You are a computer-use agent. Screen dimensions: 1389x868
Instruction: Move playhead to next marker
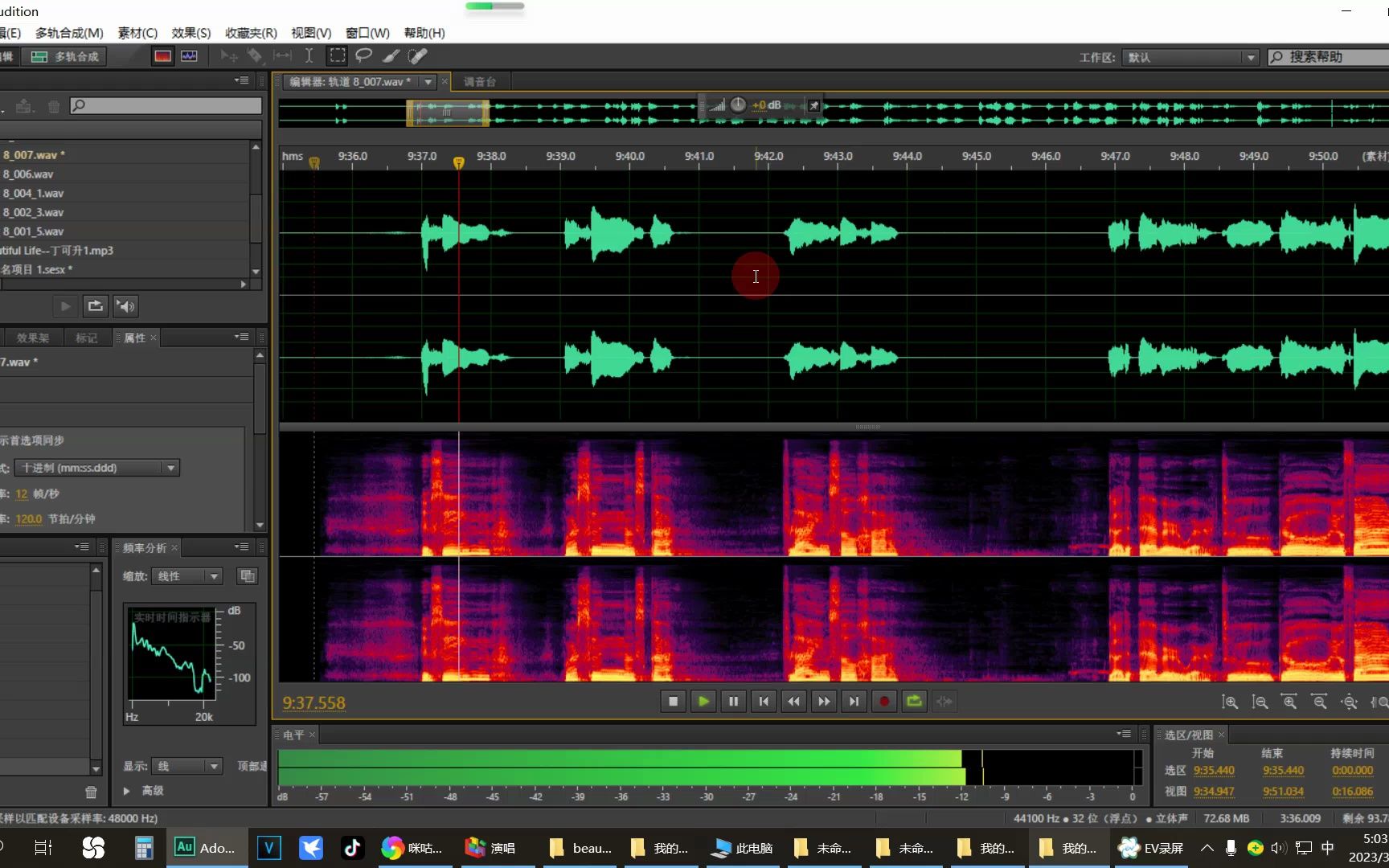pos(854,701)
